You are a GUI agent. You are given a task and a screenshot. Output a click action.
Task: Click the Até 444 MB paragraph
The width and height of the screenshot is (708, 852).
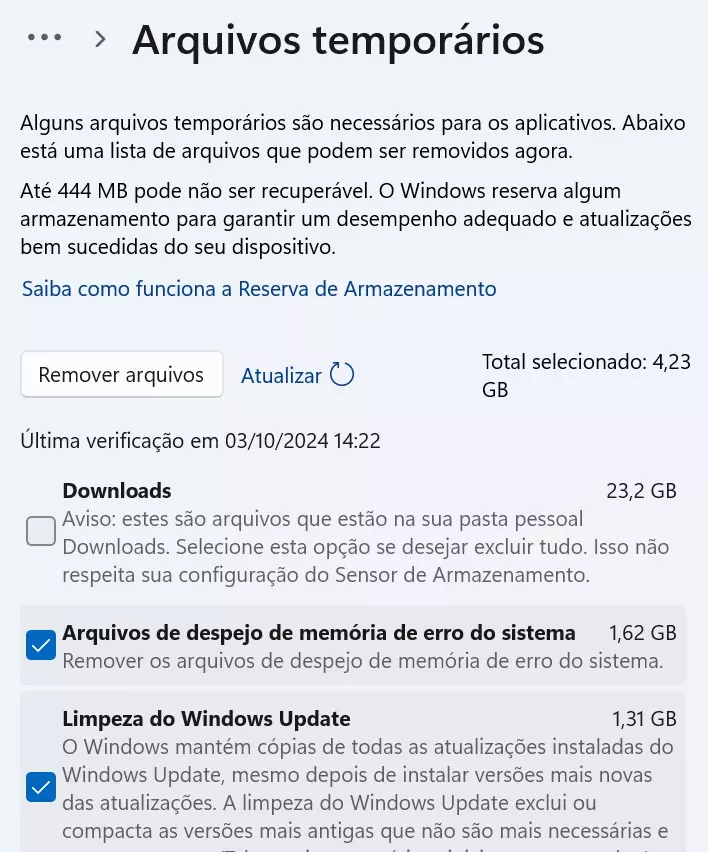coord(356,219)
